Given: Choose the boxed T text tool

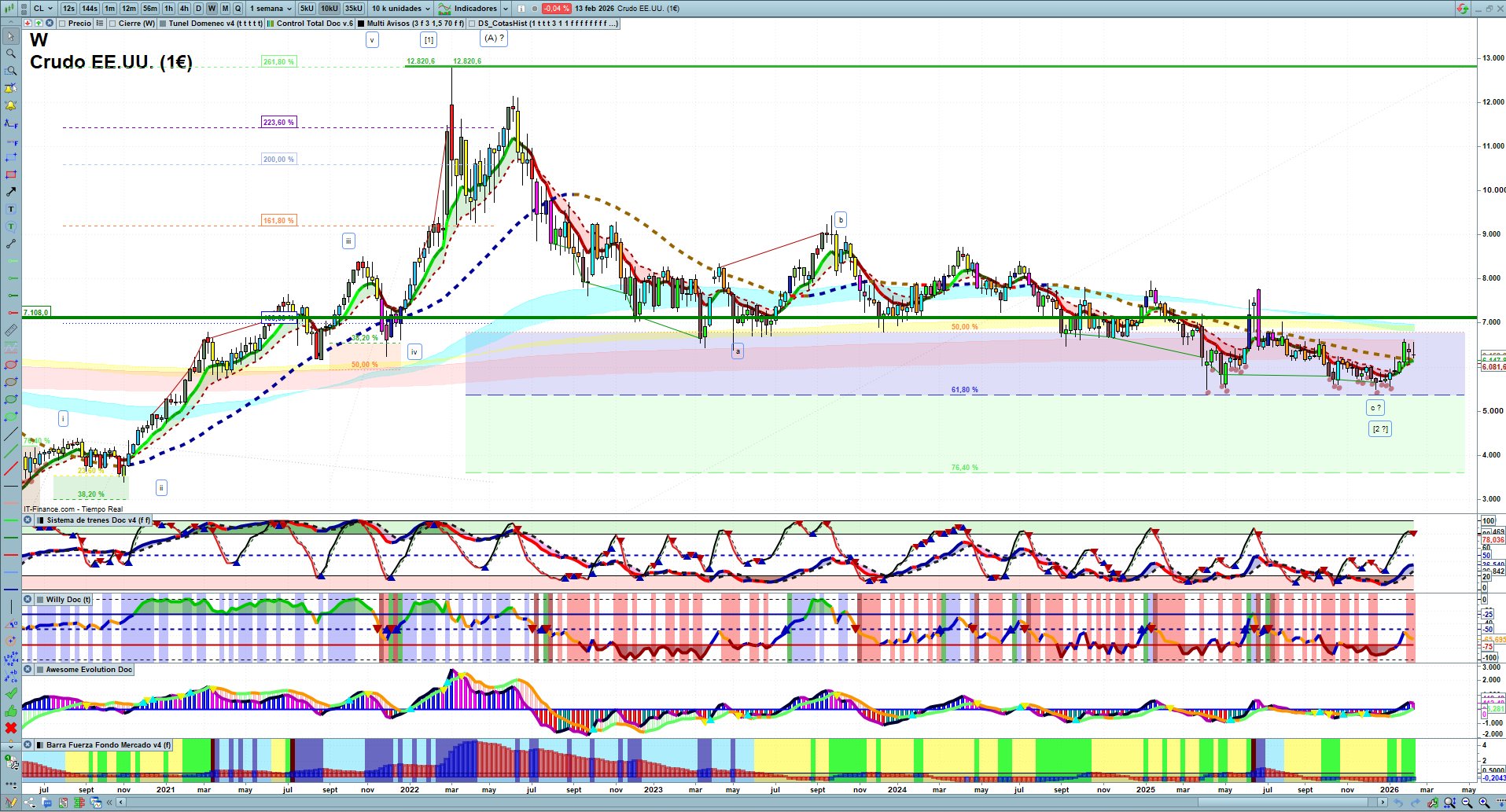Looking at the screenshot, I should click(11, 209).
